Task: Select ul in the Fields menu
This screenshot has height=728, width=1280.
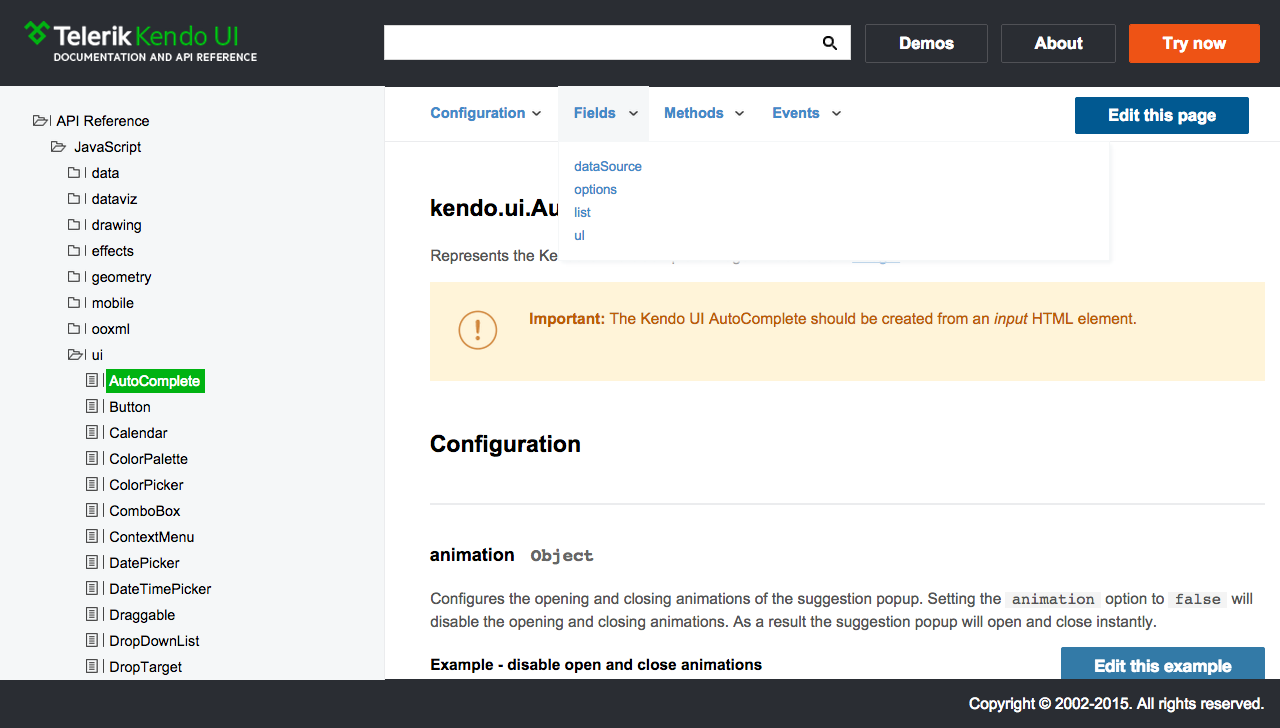Action: [579, 236]
